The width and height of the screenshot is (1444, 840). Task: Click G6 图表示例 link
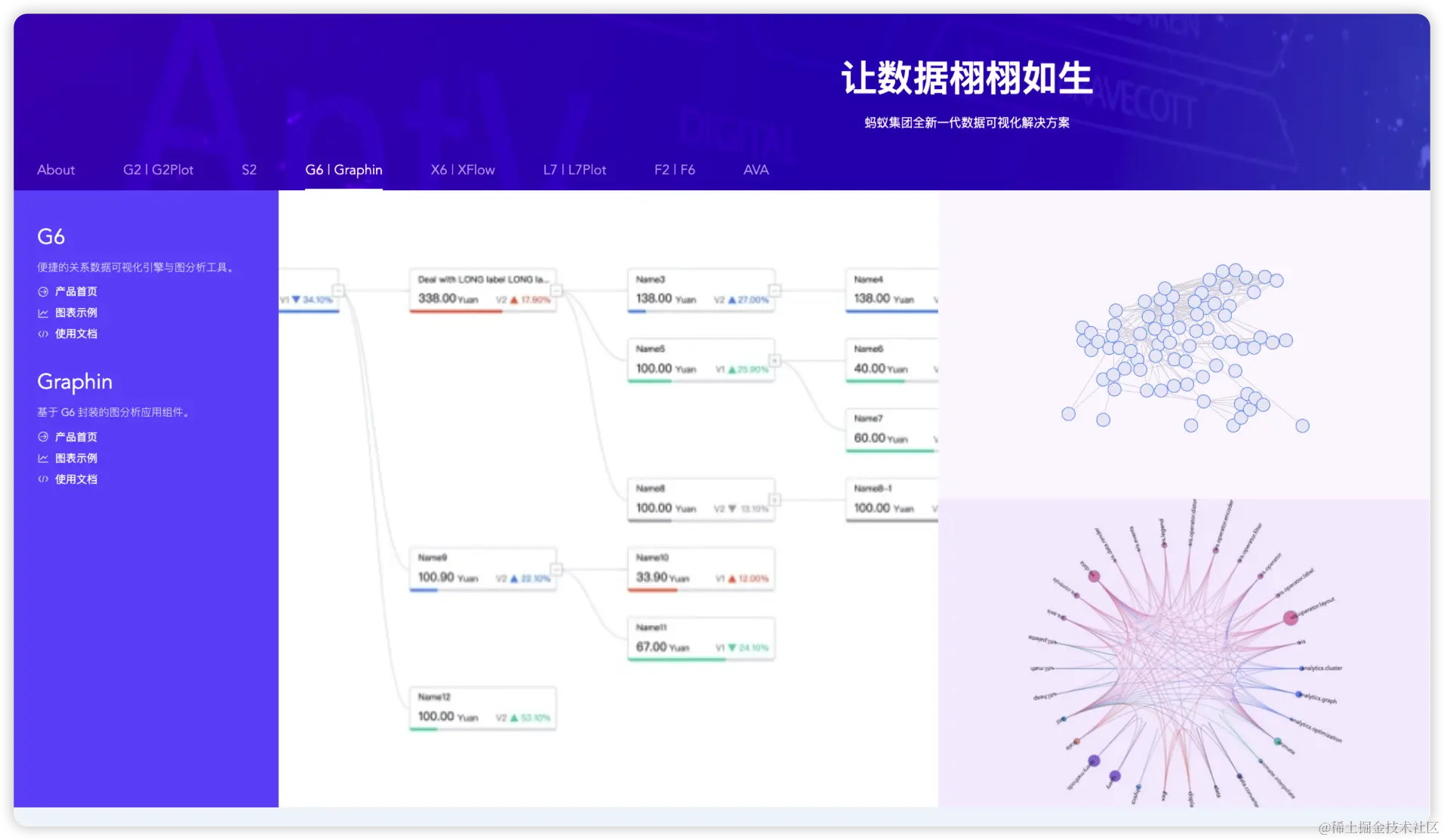coord(75,312)
